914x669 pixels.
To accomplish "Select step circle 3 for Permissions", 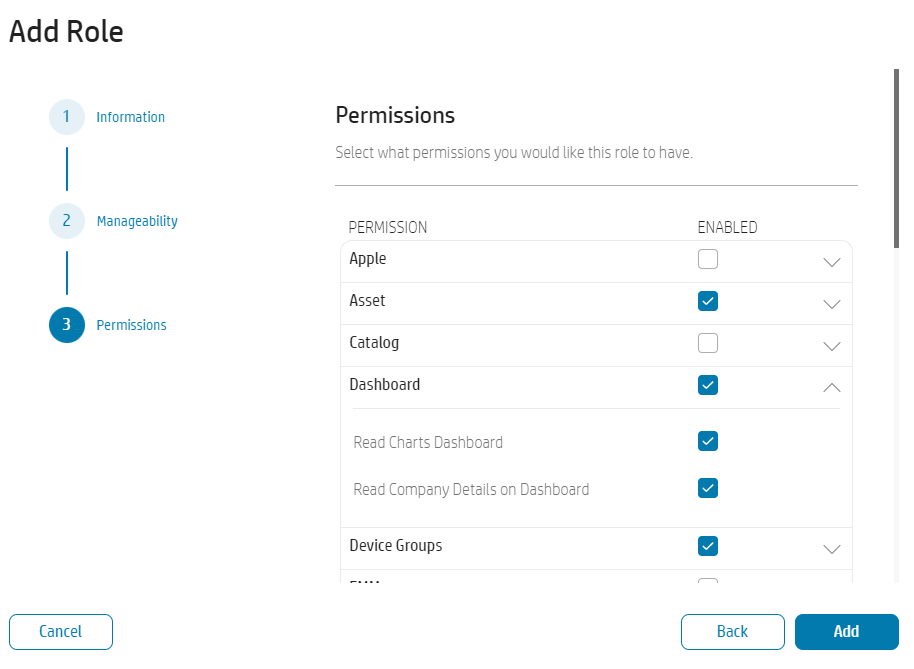I will (66, 325).
